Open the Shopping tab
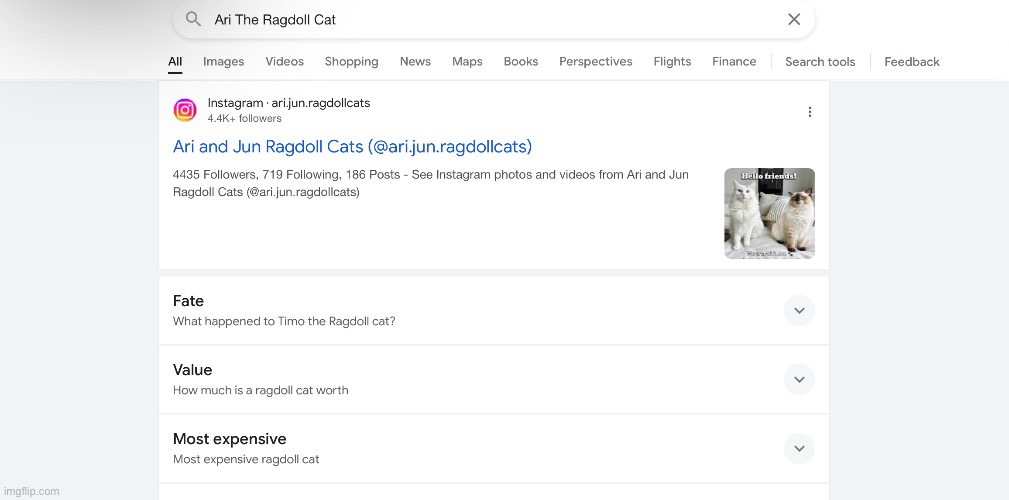The image size is (1009, 500). (x=351, y=62)
